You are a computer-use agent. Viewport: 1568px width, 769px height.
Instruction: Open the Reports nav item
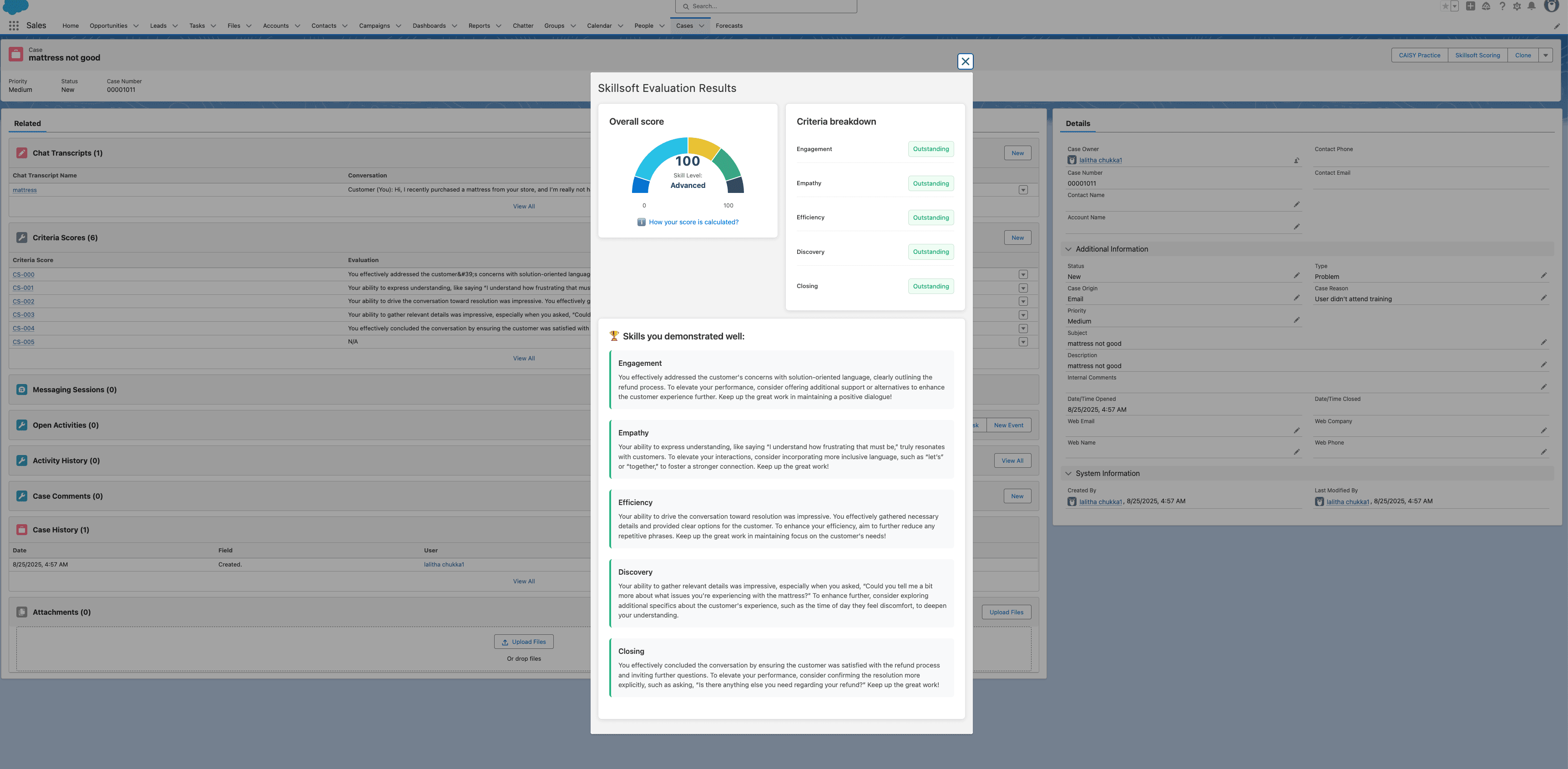(x=479, y=25)
